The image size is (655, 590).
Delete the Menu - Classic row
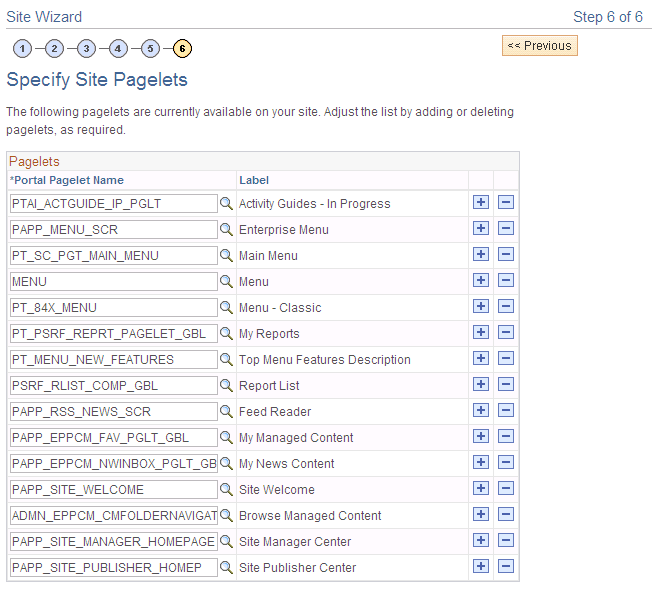506,306
